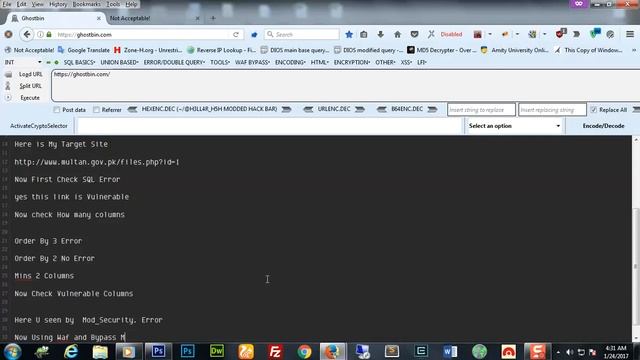
Task: Open the hamburger menu icon
Action: (x=630, y=35)
